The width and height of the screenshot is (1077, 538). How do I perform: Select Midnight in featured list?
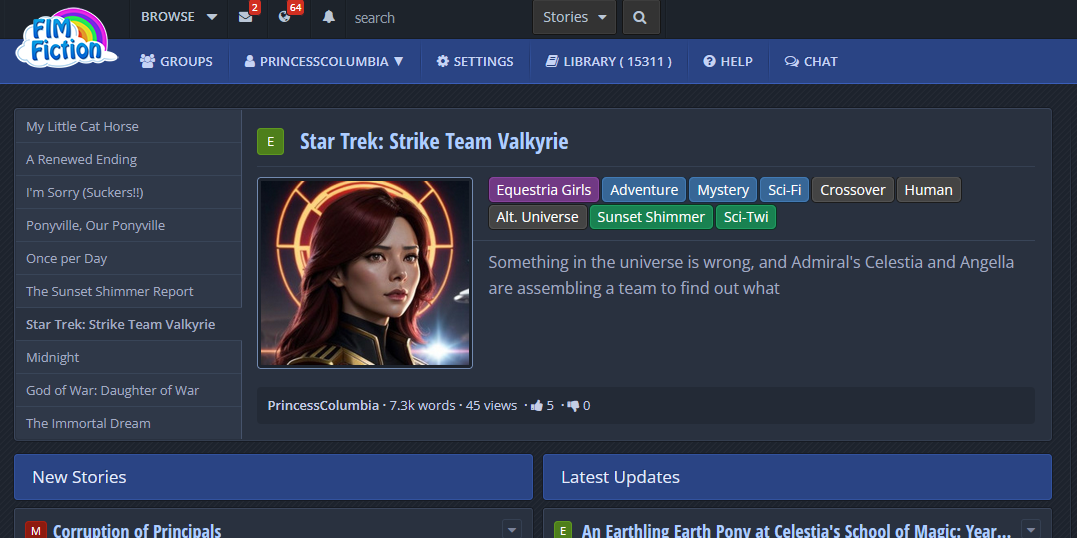128,357
